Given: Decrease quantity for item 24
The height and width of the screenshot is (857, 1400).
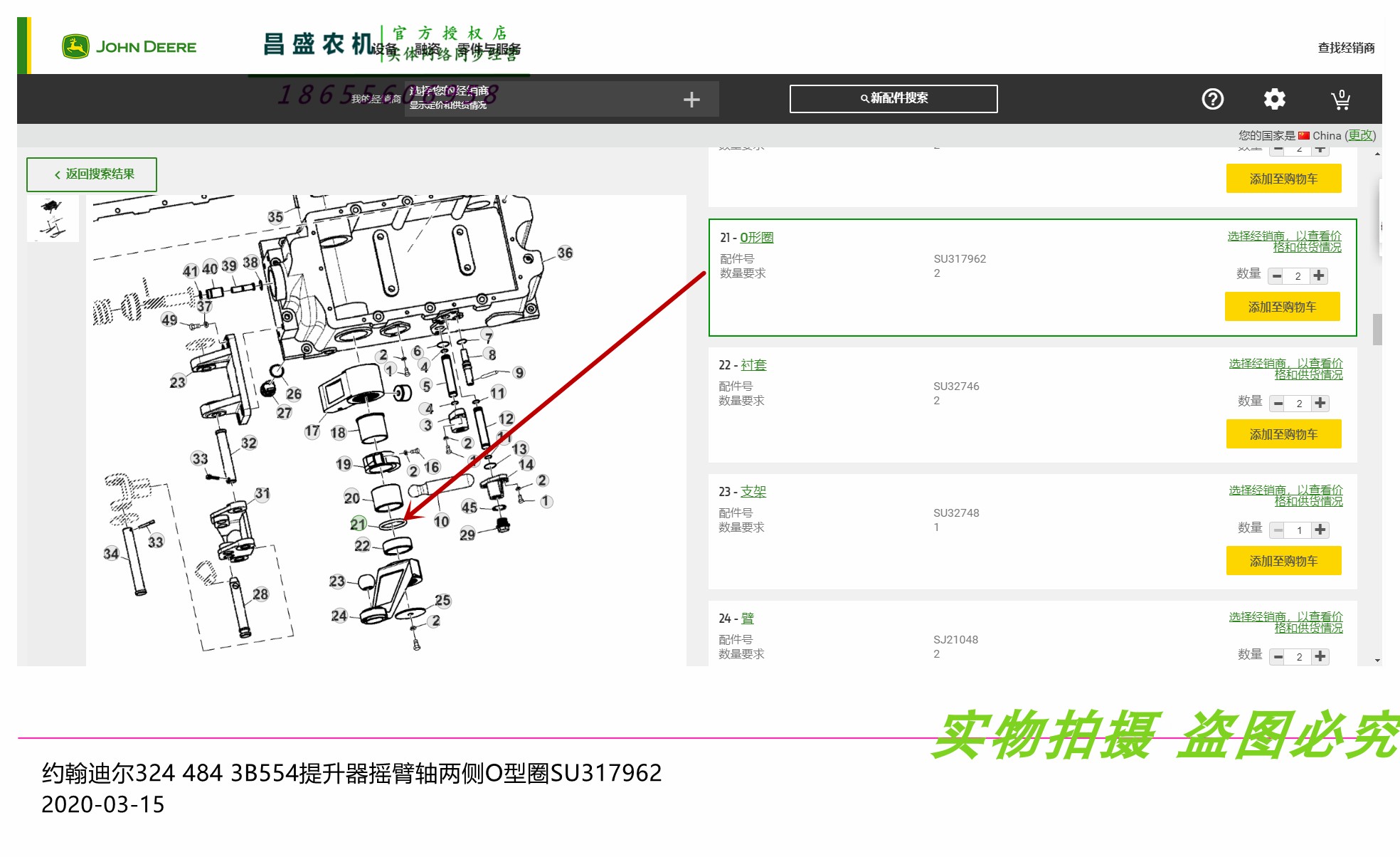Looking at the screenshot, I should pos(1278,657).
